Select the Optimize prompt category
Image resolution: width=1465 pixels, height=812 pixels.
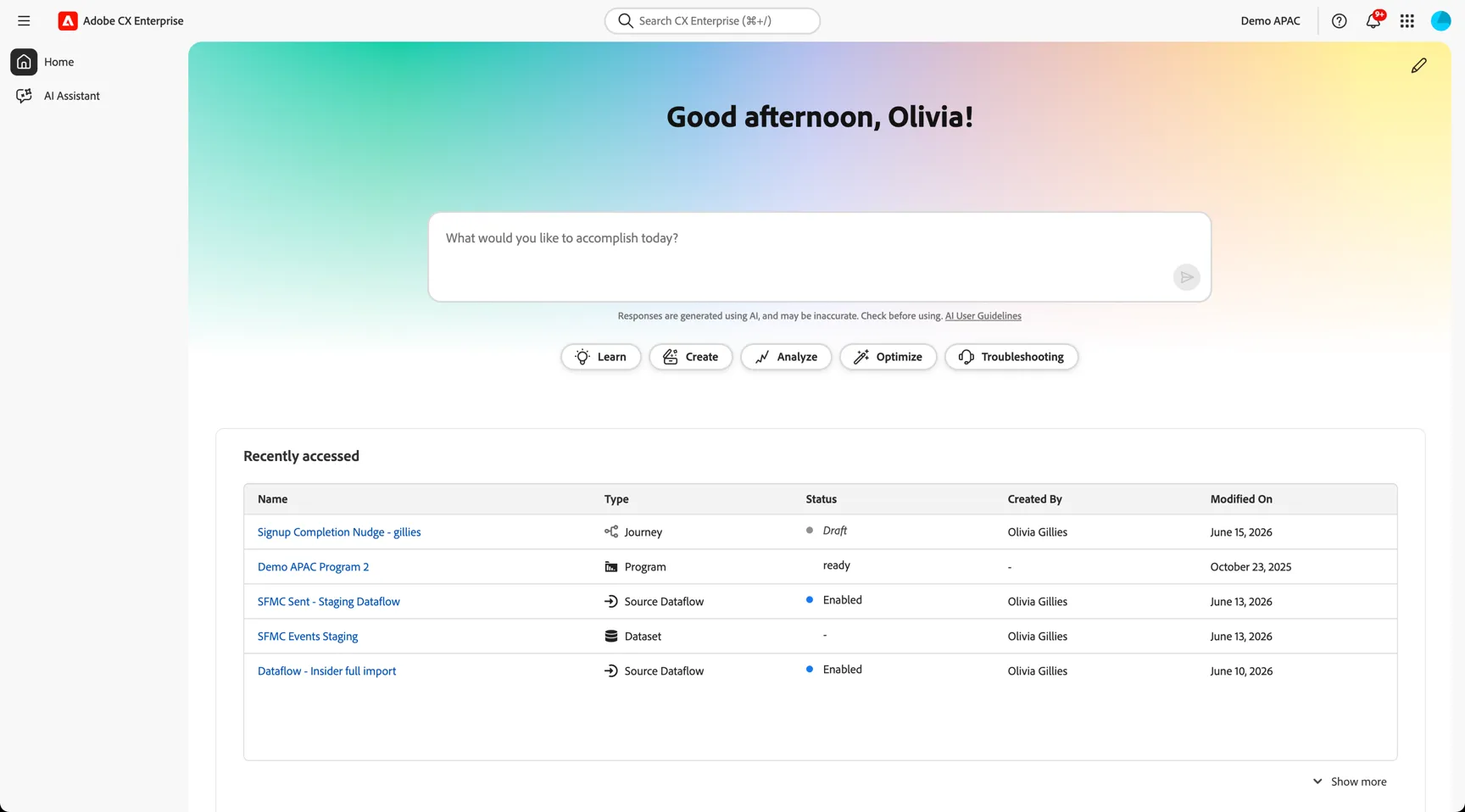click(888, 357)
